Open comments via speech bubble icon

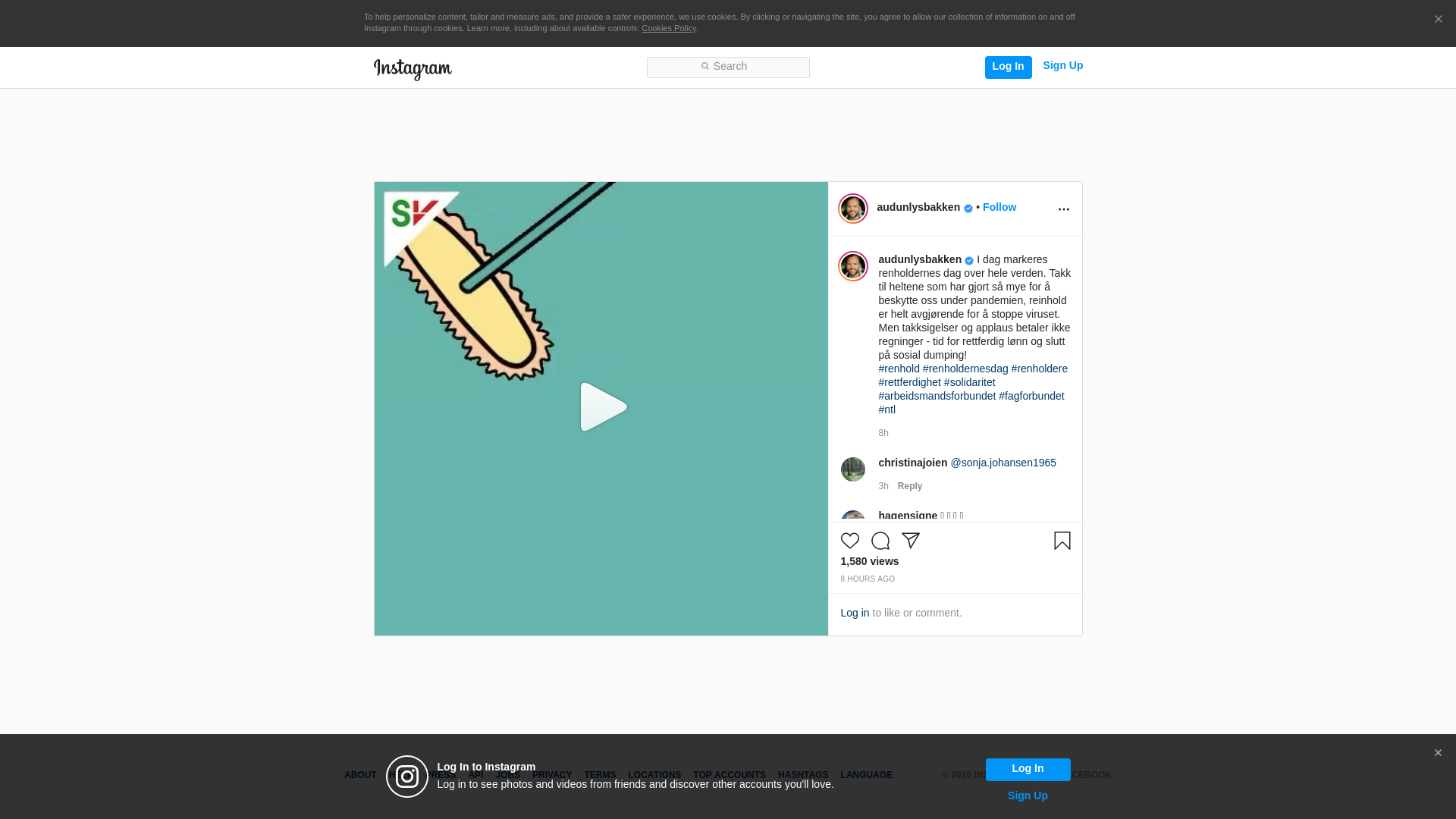pyautogui.click(x=880, y=541)
